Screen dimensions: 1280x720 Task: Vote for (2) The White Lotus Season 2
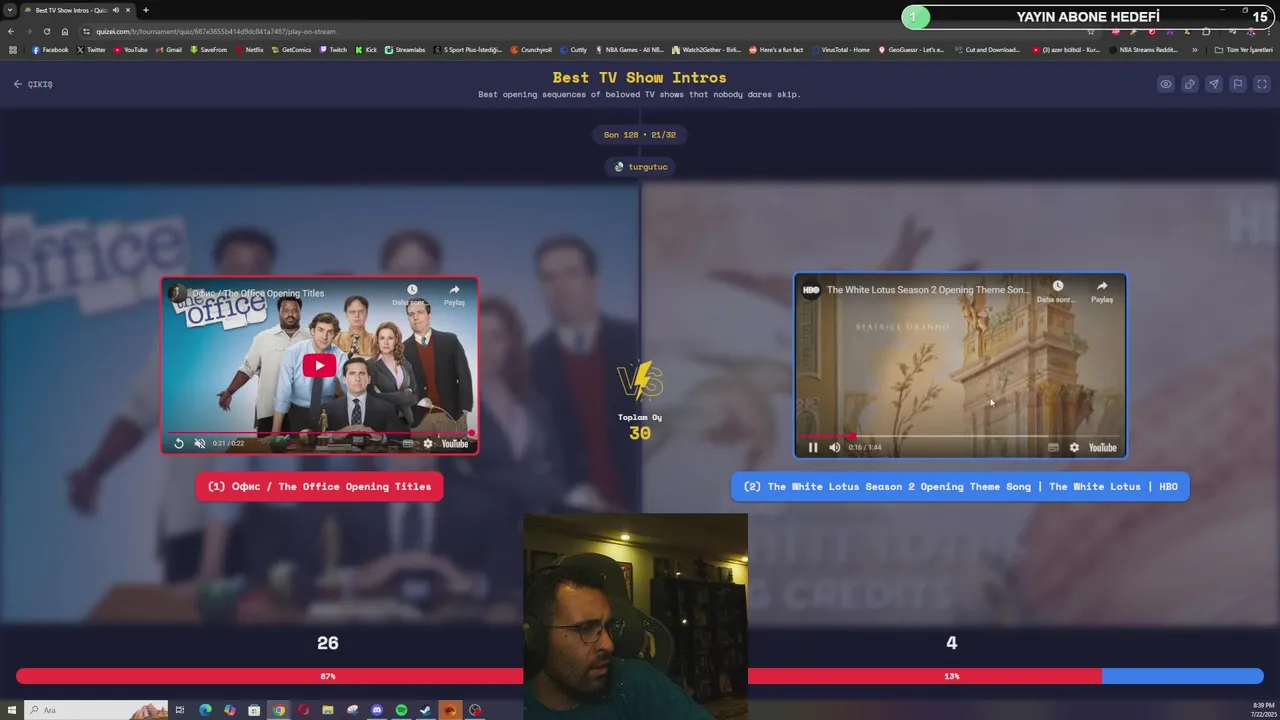[x=960, y=486]
